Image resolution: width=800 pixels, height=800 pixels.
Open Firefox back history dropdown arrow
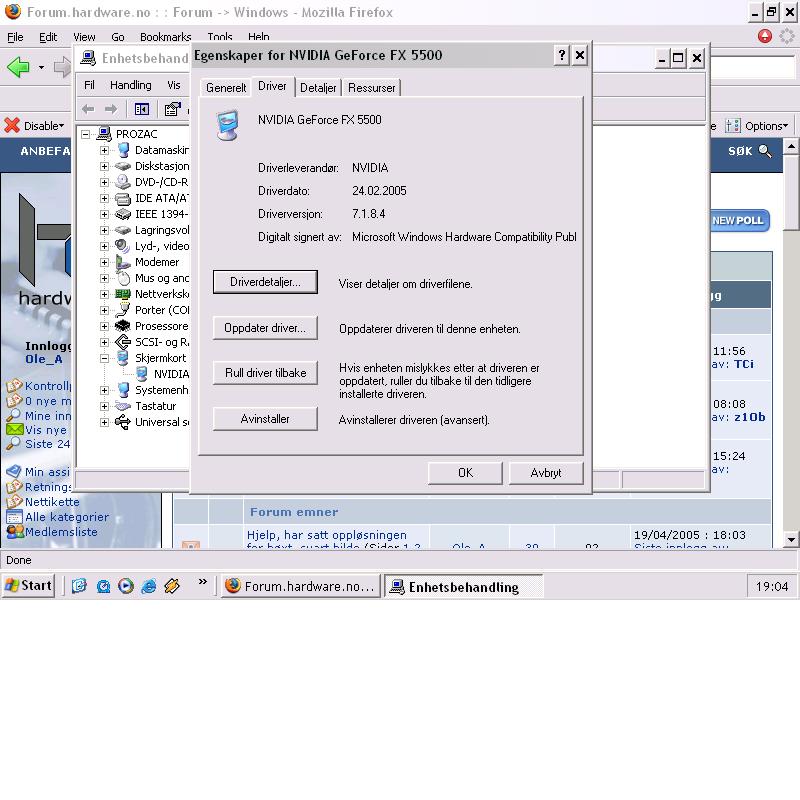[x=41, y=67]
